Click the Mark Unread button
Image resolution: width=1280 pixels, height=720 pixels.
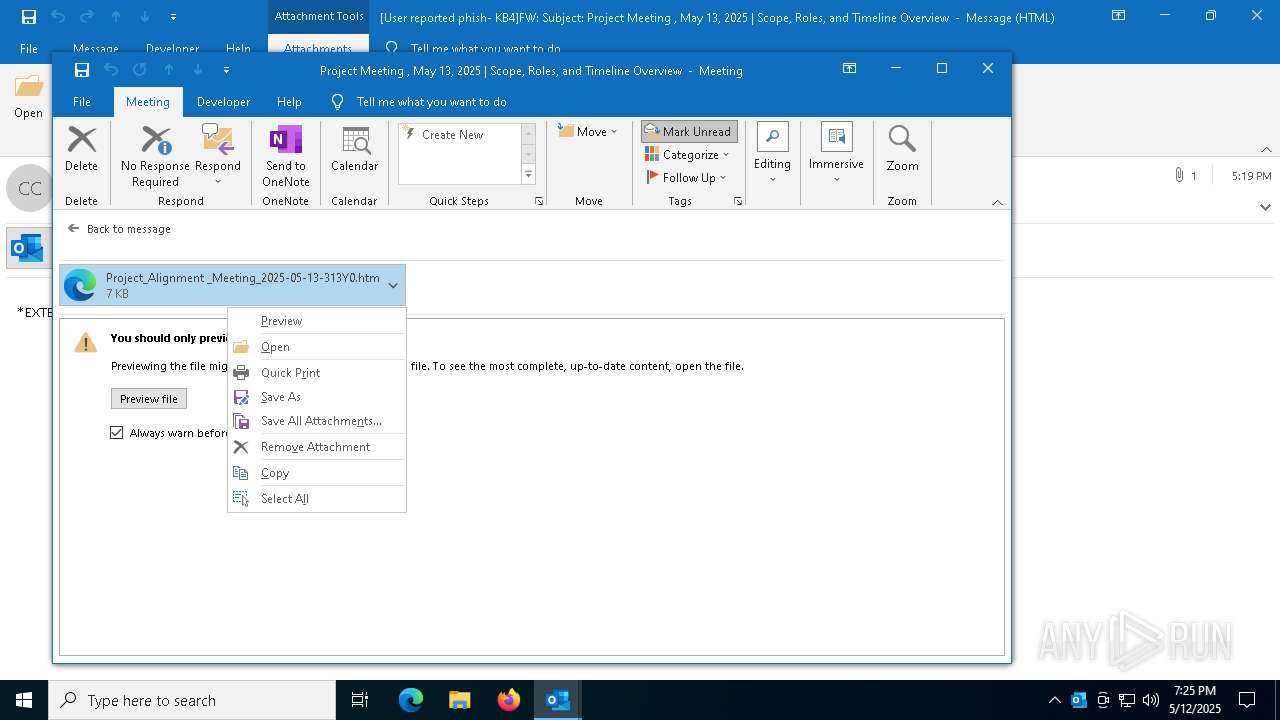(x=689, y=131)
